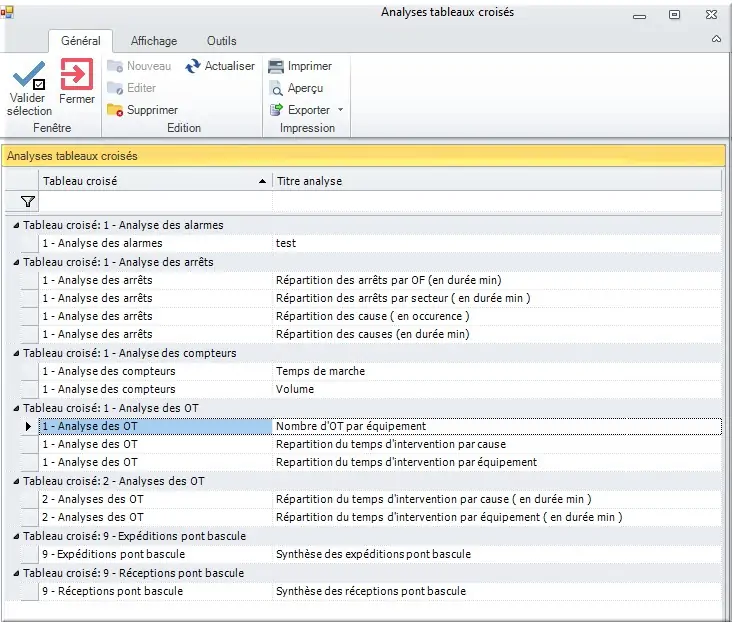Click the Fermer button label
The image size is (732, 622).
point(77,99)
